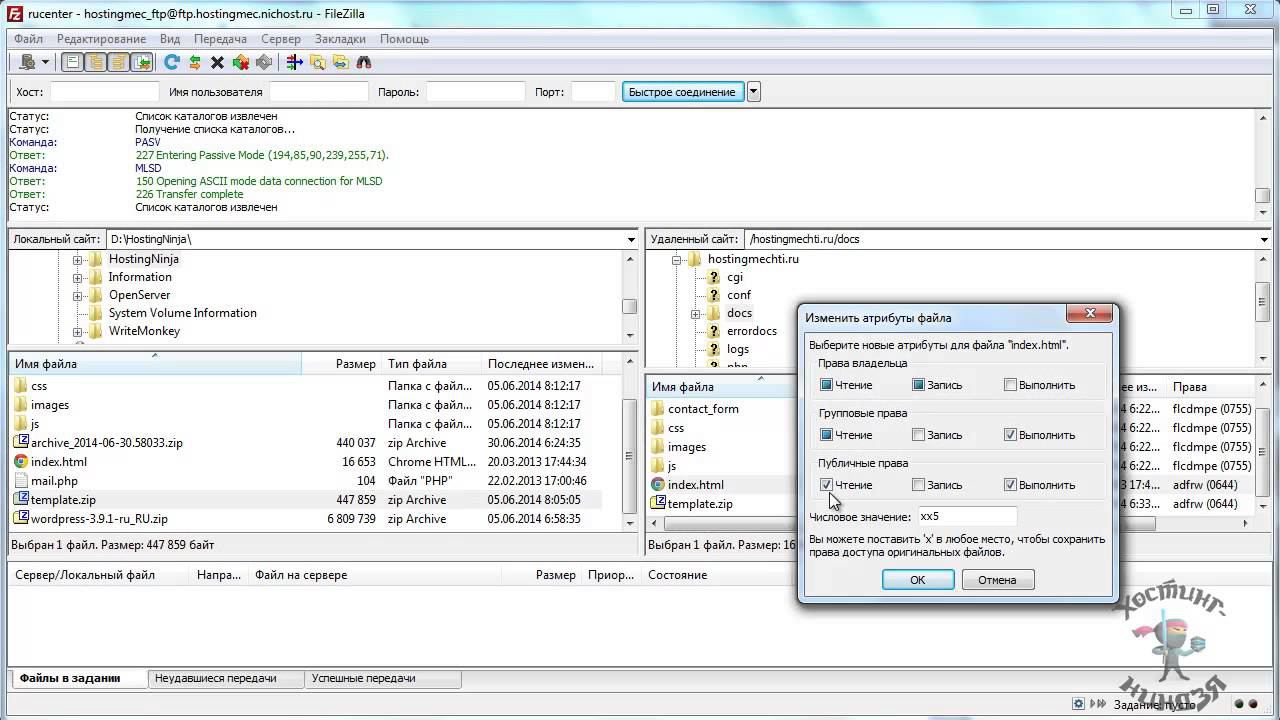
Task: Expand the OpenServer folder in local tree
Action: pos(77,296)
